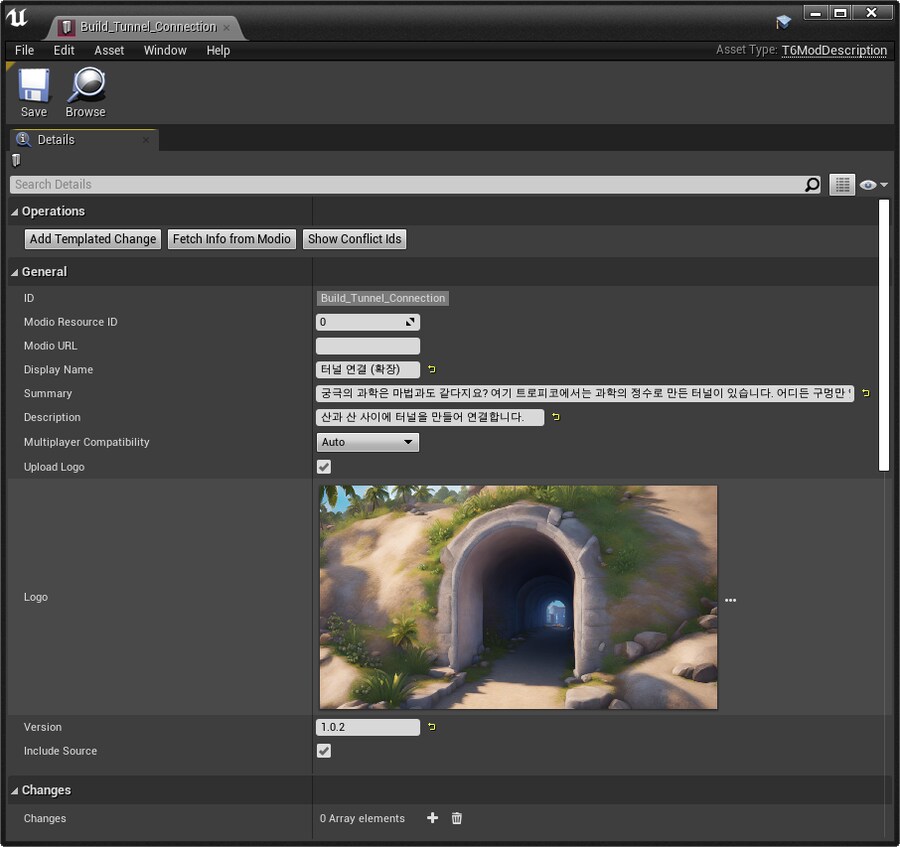Click the Details panel vertical scrollbar
The image size is (900, 847).
point(884,336)
